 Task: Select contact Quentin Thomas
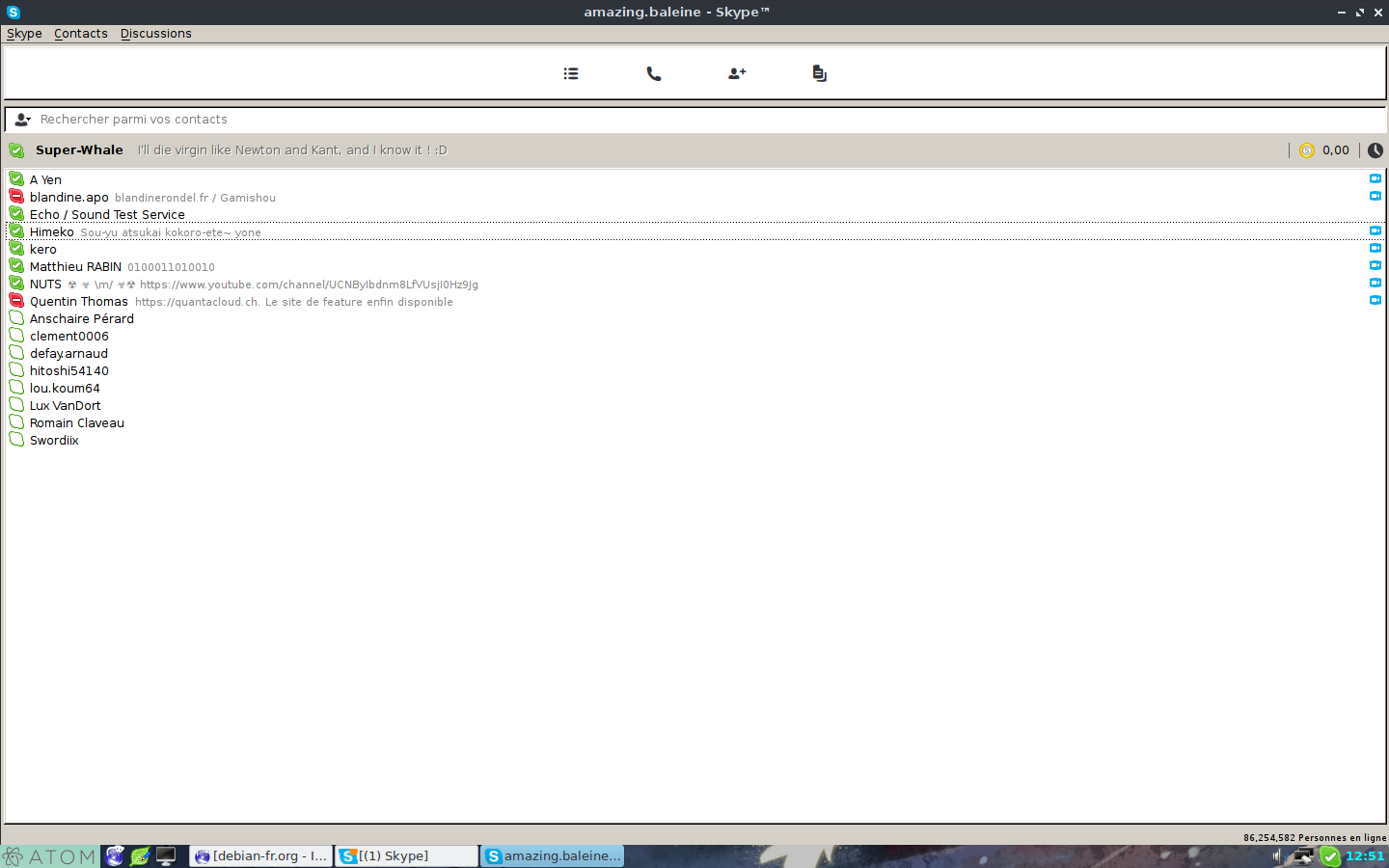pyautogui.click(x=694, y=301)
